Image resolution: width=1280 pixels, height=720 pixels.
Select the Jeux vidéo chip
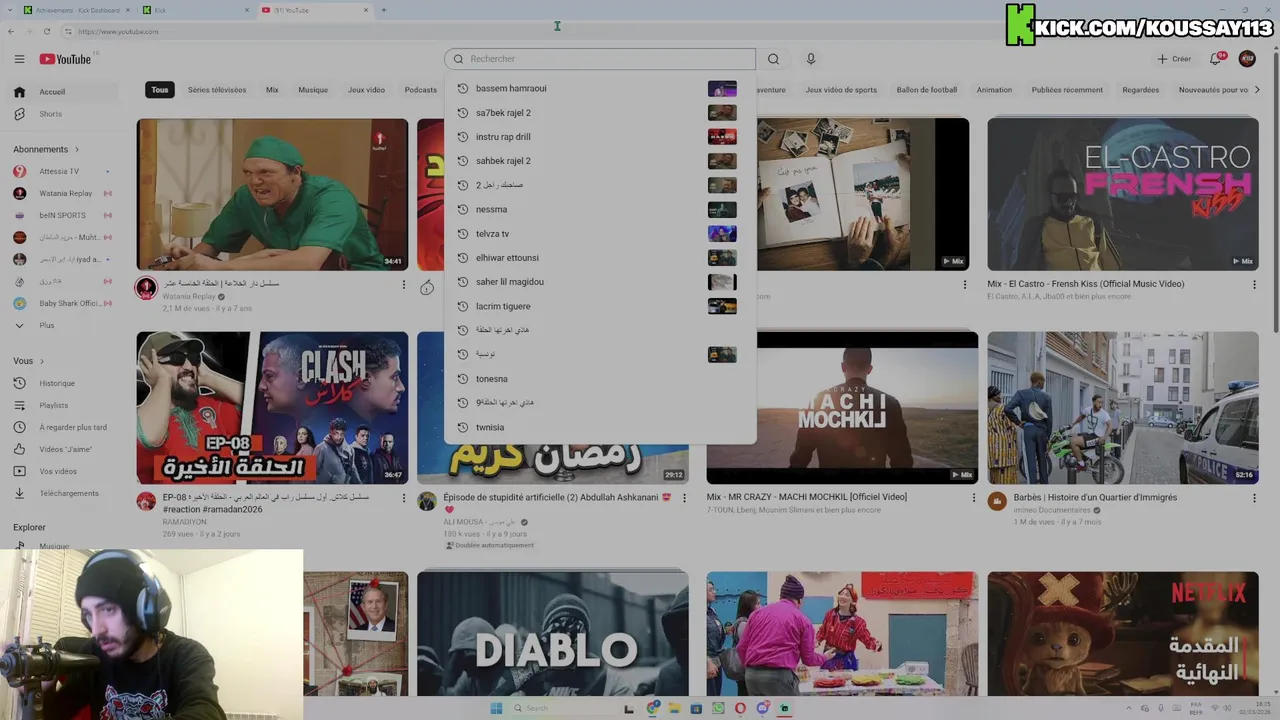tap(366, 90)
